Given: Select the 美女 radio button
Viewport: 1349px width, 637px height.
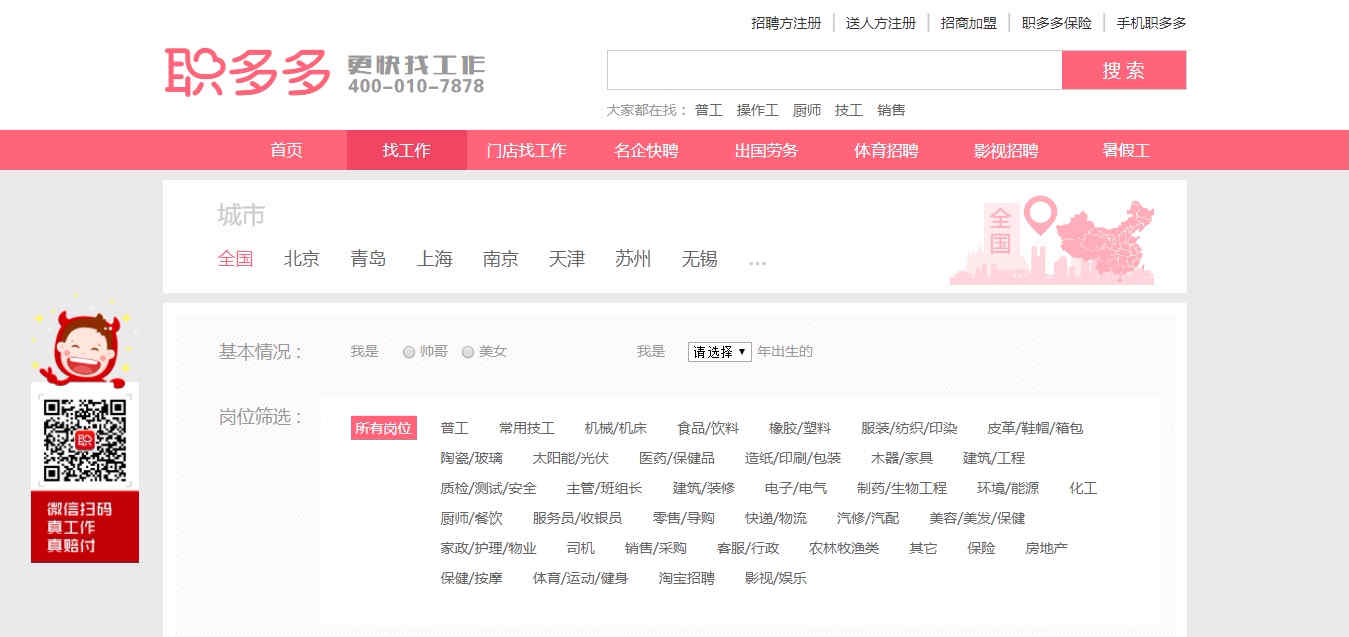Looking at the screenshot, I should [468, 351].
